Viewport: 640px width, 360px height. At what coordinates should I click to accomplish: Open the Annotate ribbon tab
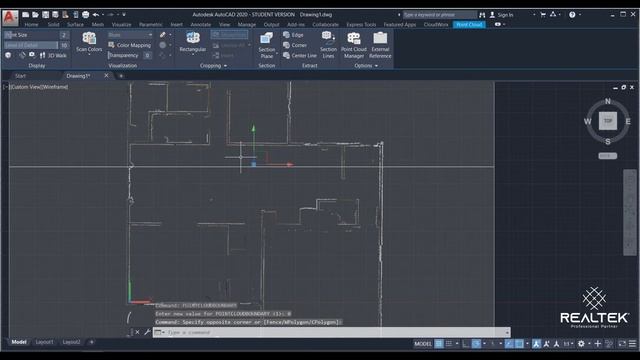tap(201, 24)
